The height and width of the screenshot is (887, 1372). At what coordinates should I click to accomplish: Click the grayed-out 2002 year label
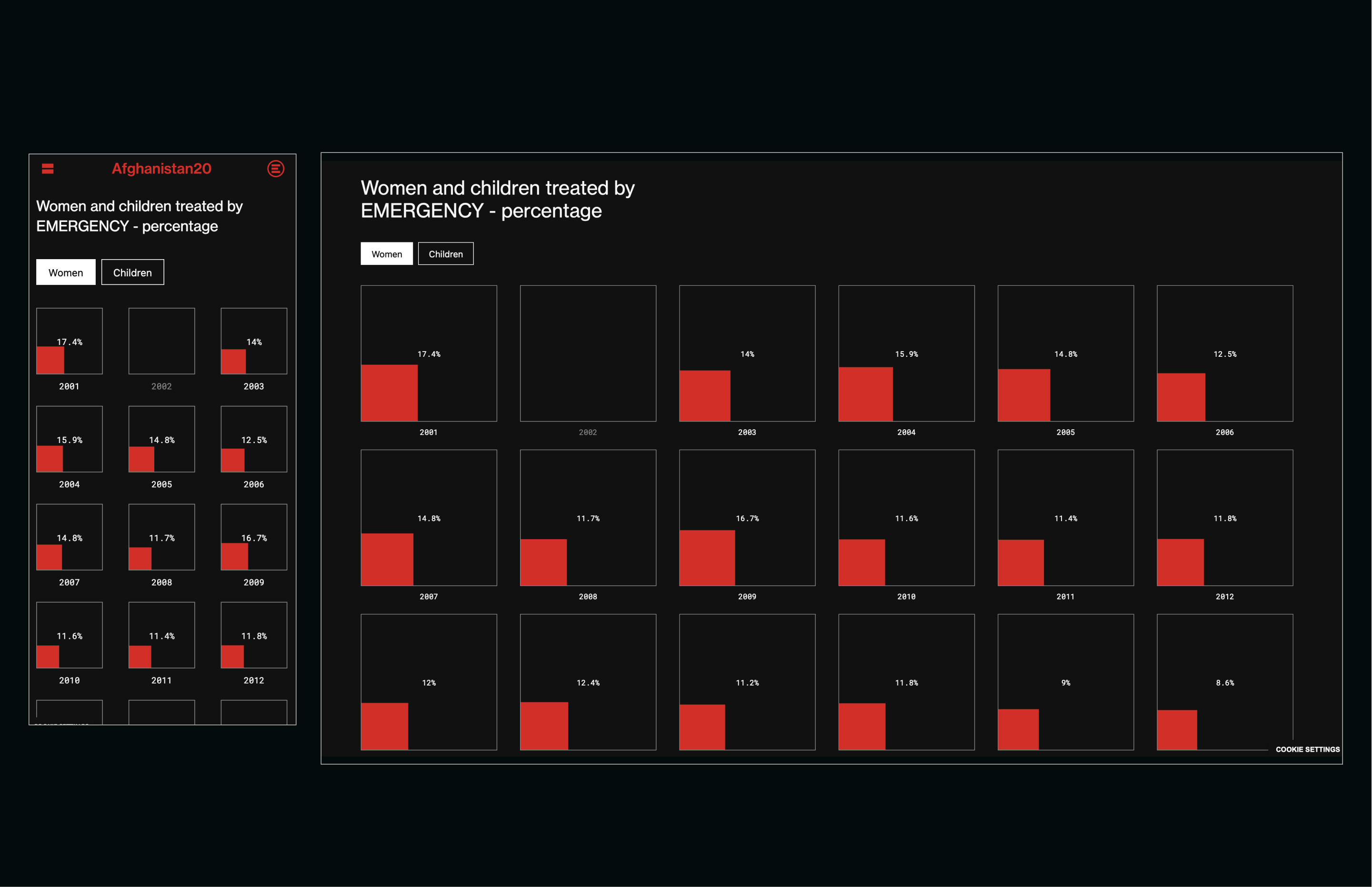588,432
